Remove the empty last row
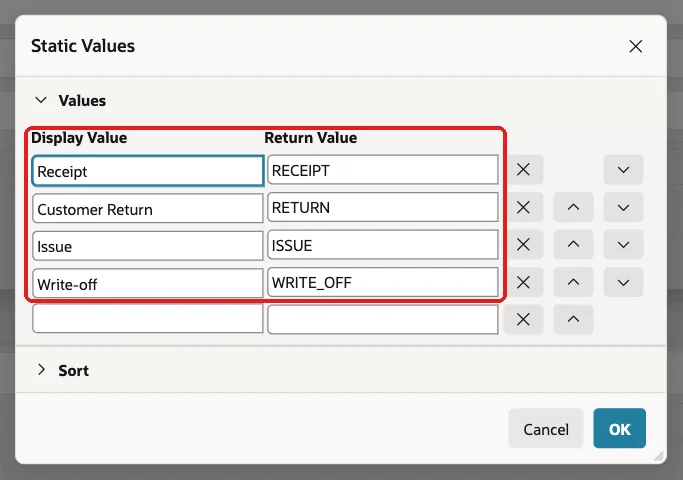Image resolution: width=683 pixels, height=480 pixels. coord(523,320)
